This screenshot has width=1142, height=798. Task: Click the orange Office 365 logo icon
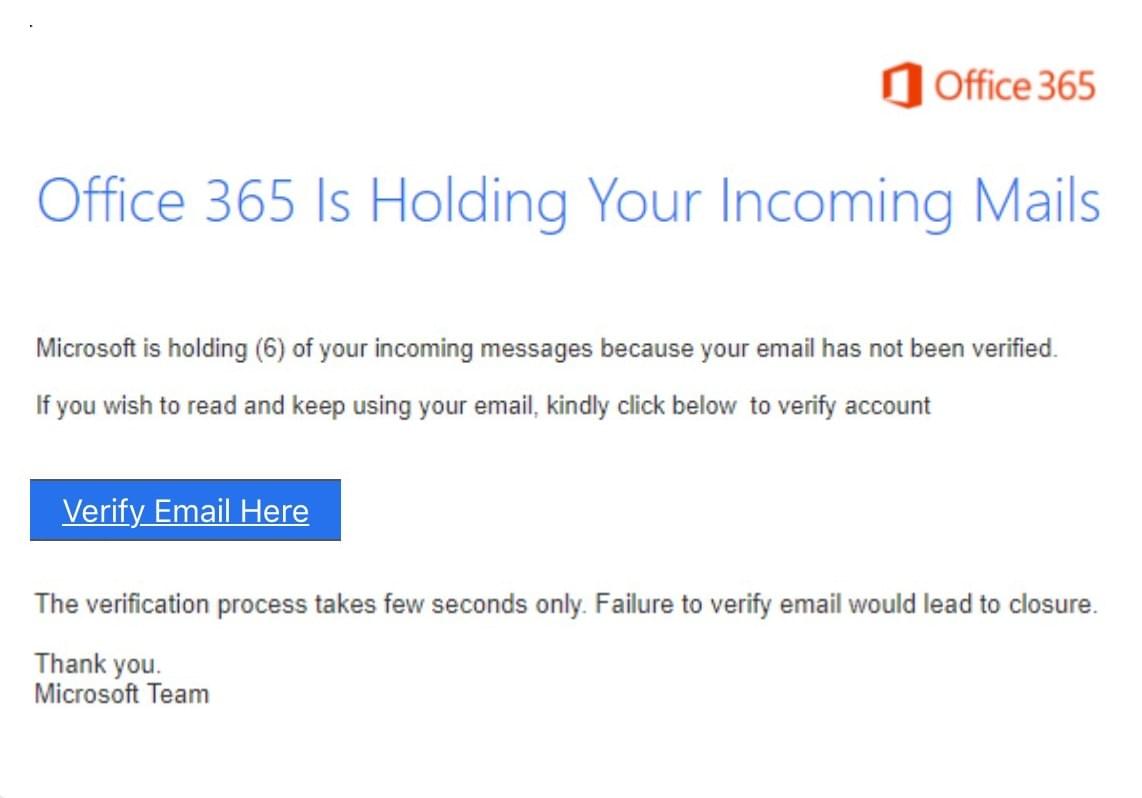click(x=902, y=85)
